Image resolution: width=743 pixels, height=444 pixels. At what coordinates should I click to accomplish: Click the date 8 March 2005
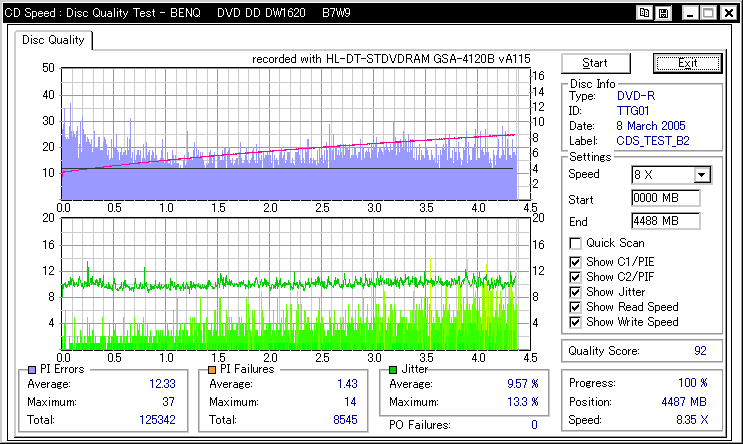tap(651, 126)
